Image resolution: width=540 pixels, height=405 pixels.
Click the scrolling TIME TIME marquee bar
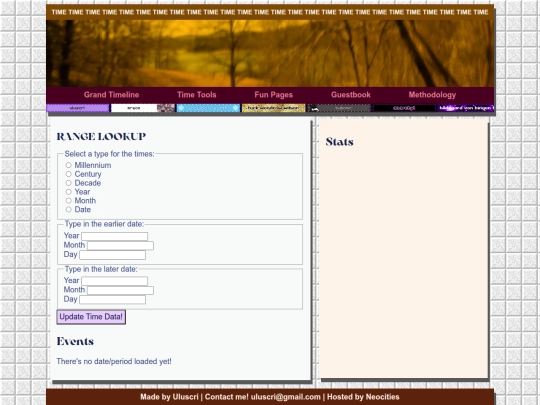pos(270,12)
